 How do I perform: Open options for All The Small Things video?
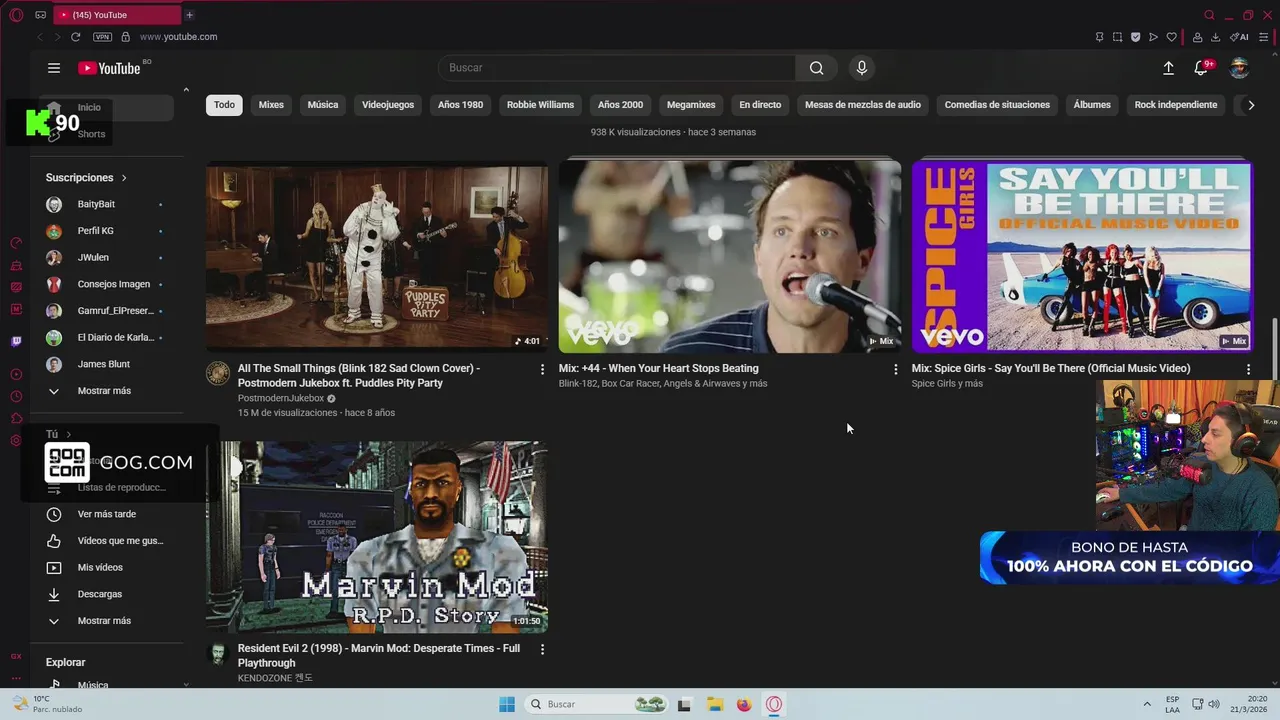coord(542,369)
